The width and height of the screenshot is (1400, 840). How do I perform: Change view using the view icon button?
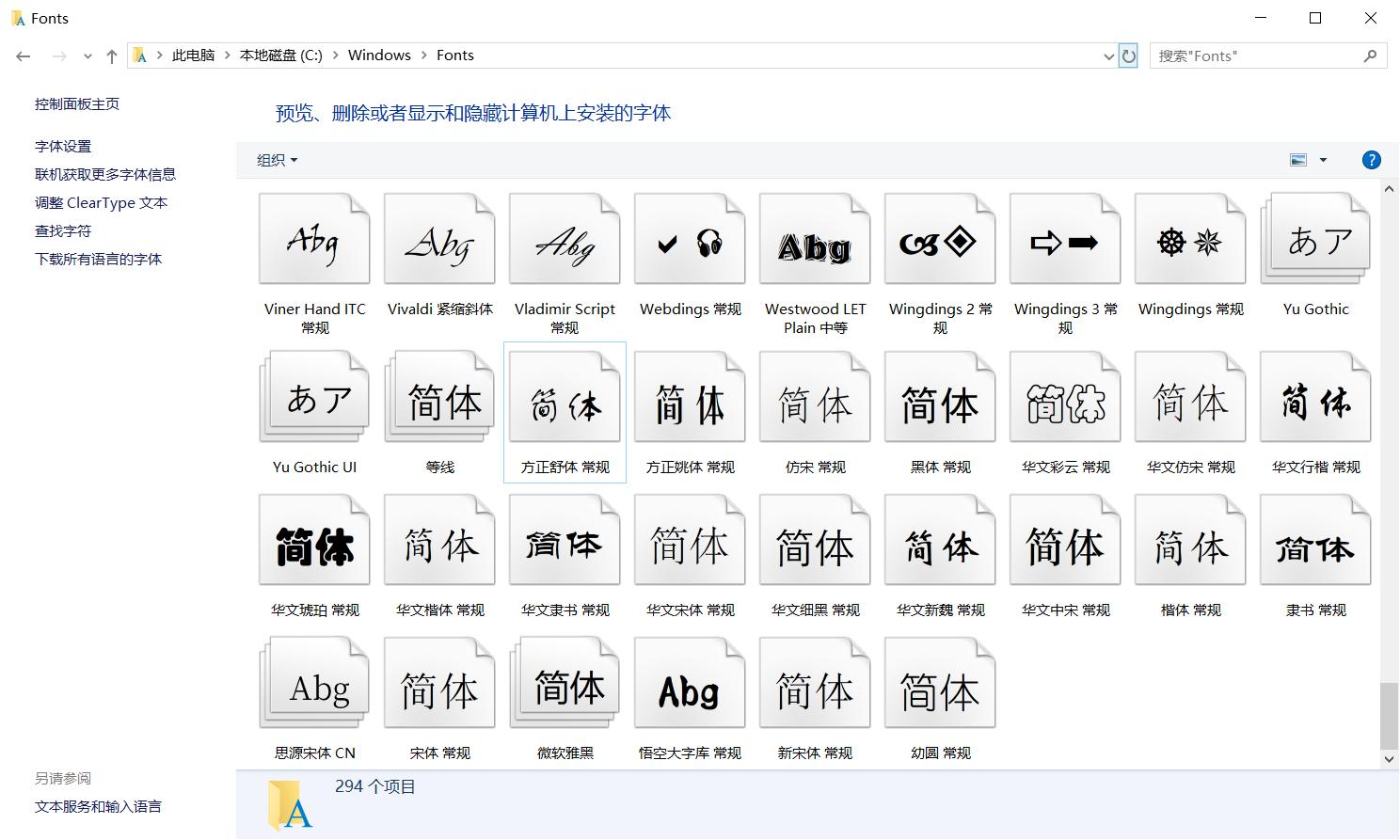pos(1298,160)
